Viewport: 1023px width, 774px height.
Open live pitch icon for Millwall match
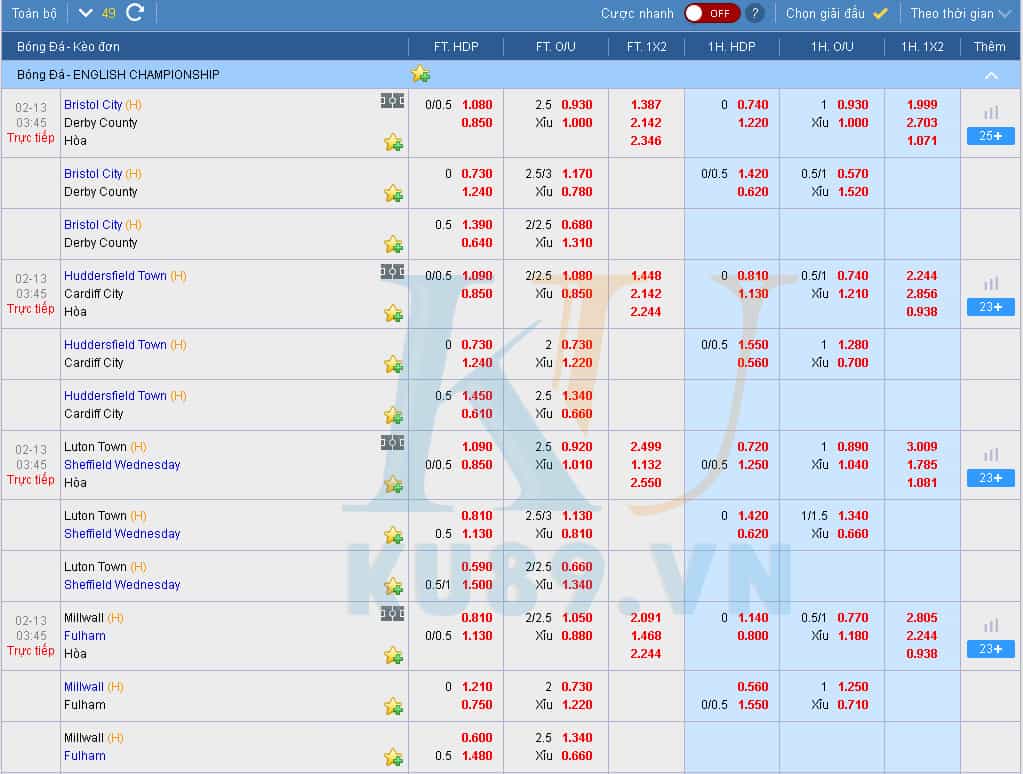tap(392, 613)
